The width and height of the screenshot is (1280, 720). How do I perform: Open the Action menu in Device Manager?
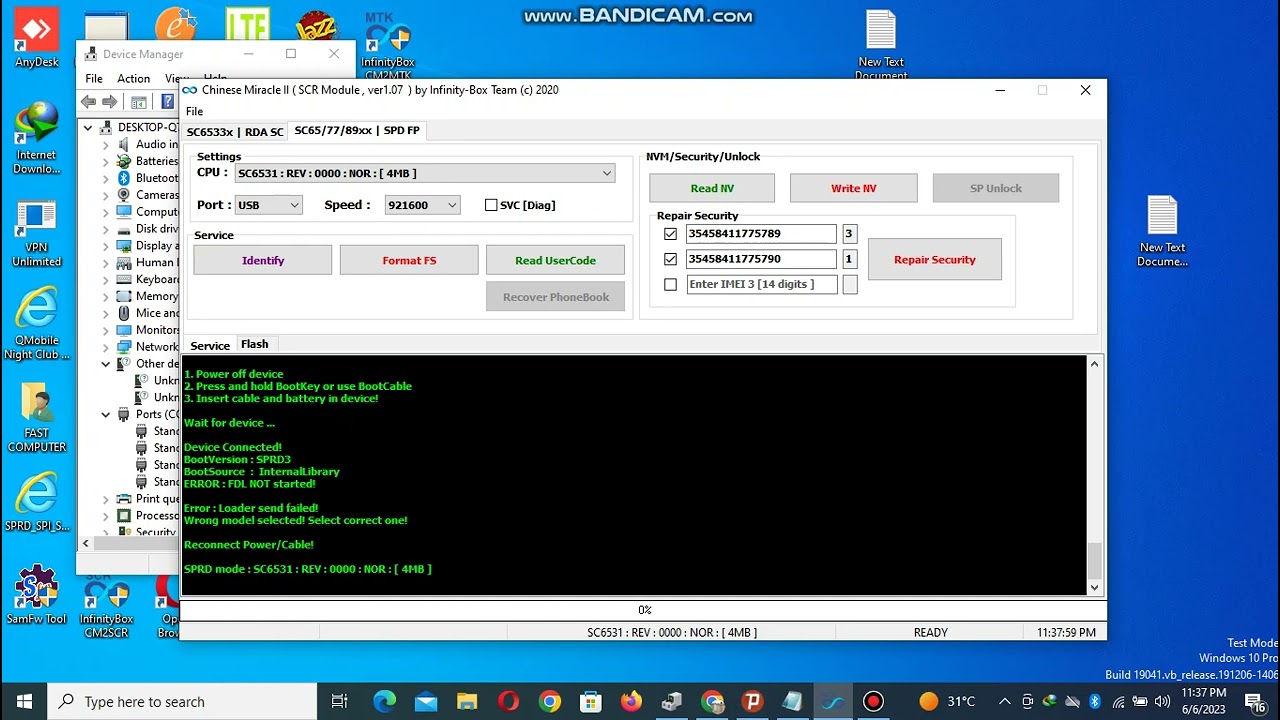pyautogui.click(x=133, y=79)
